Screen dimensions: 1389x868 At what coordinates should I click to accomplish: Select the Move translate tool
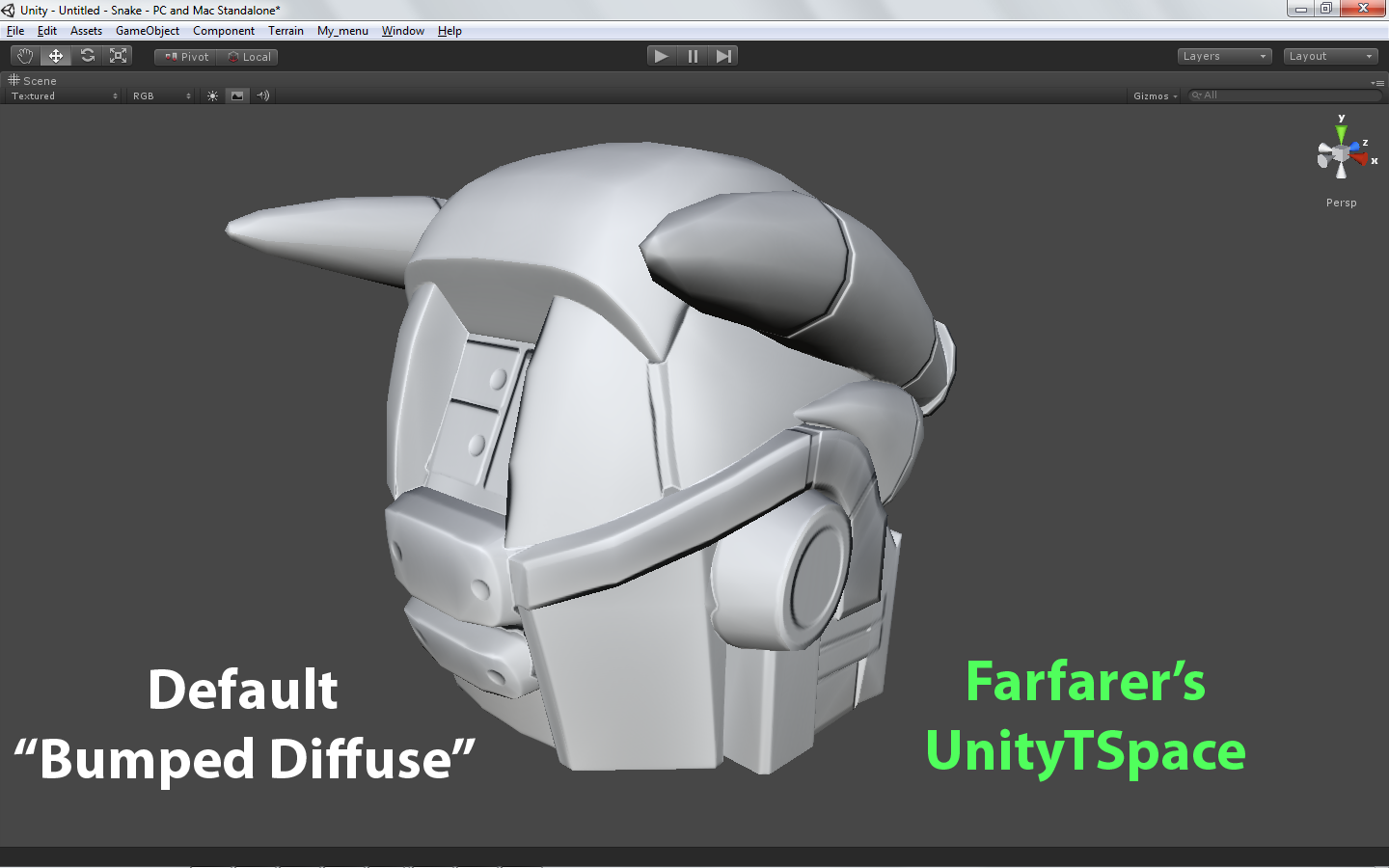56,56
